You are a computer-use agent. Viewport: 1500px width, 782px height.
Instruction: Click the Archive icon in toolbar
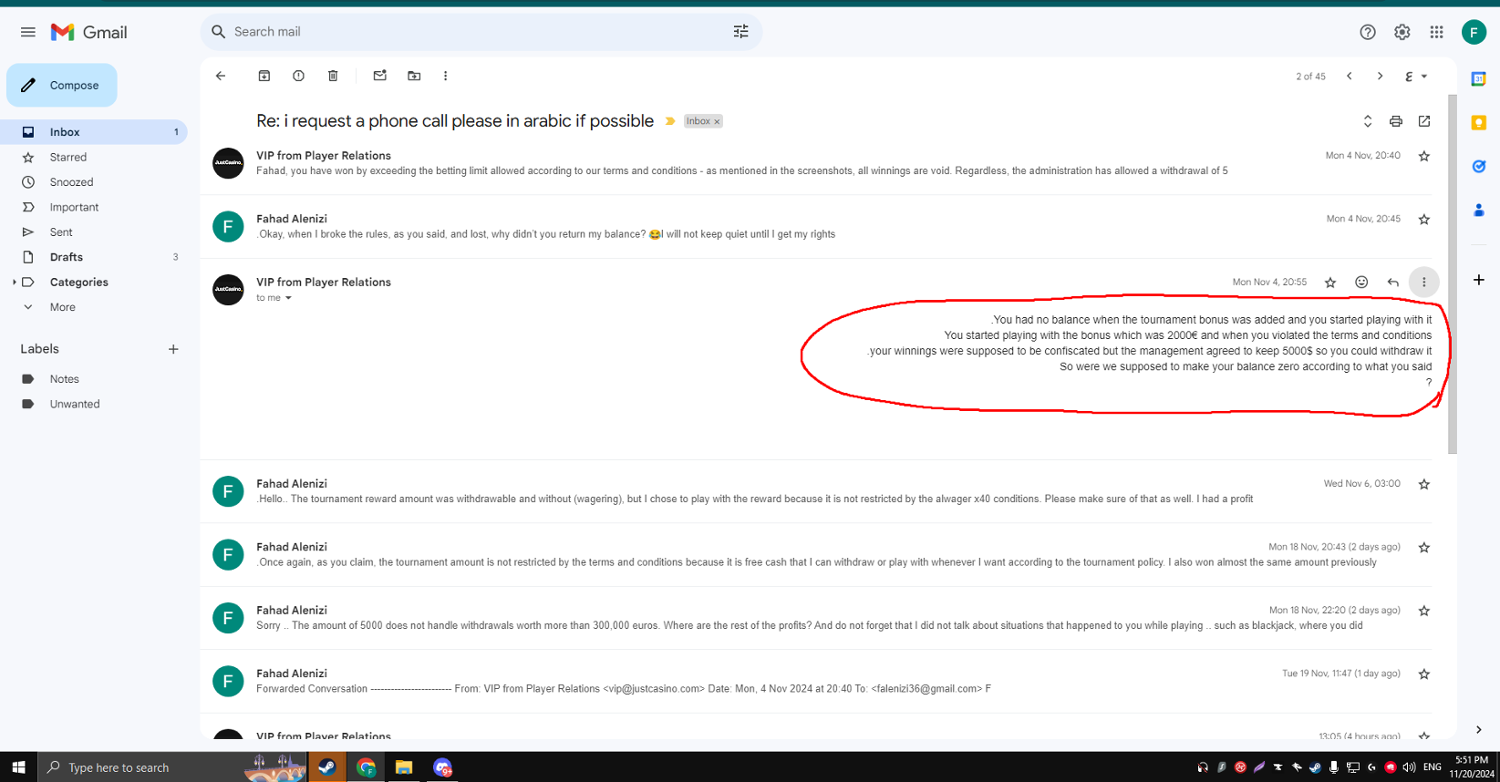point(264,76)
